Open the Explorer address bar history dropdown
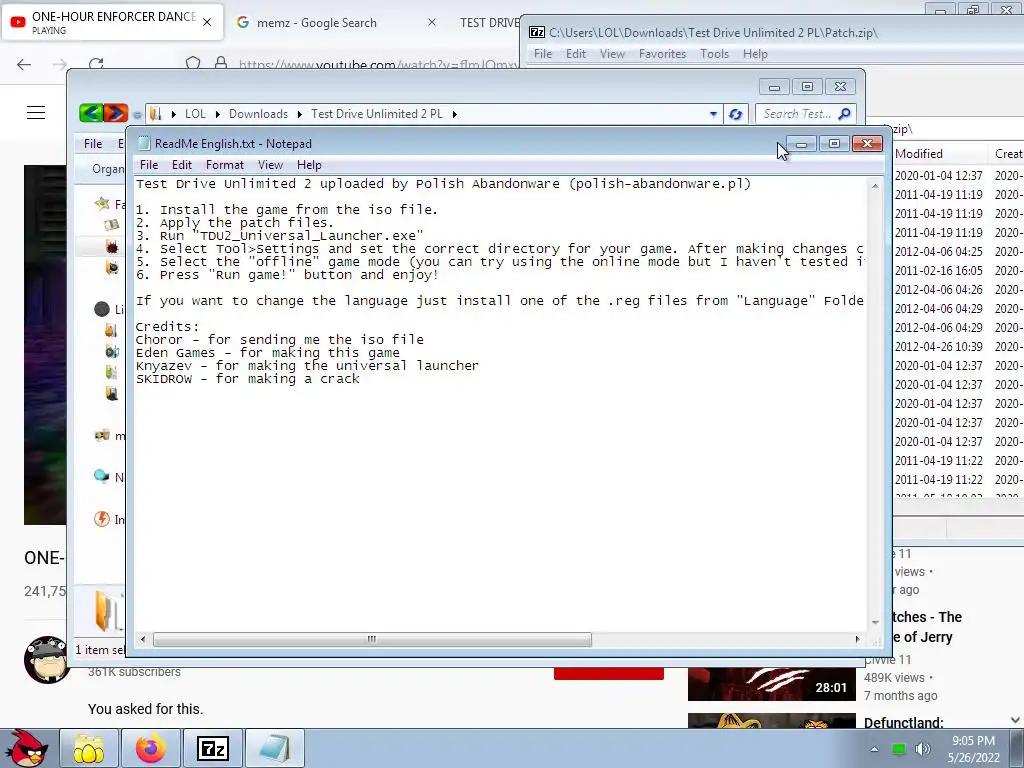 click(x=713, y=114)
